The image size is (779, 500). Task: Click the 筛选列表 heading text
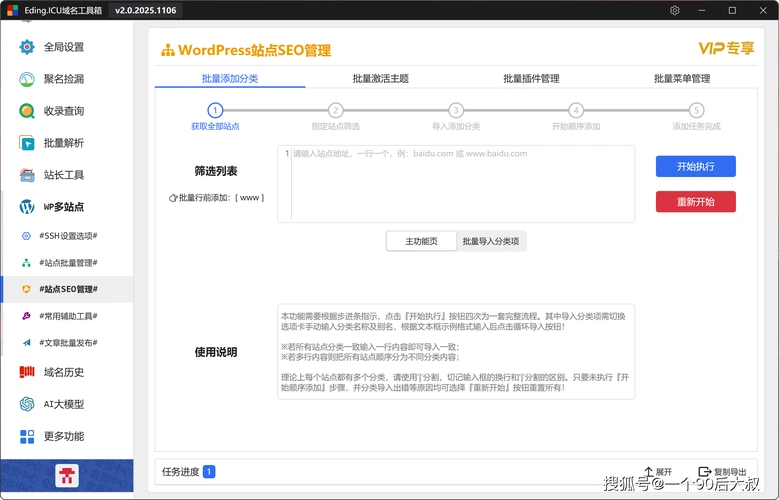pos(216,171)
